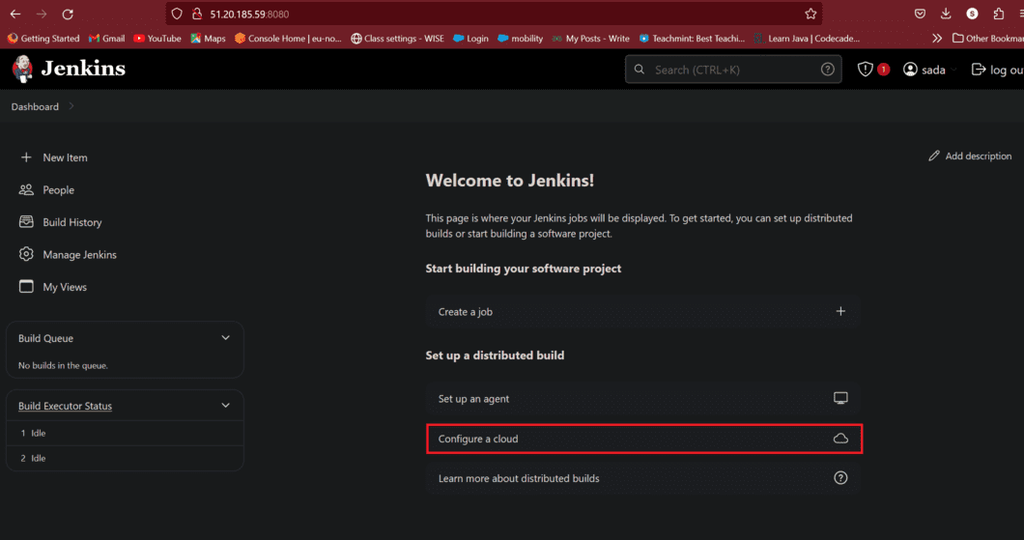1024x540 pixels.
Task: Click the help circle icon for distributed builds
Action: [840, 478]
